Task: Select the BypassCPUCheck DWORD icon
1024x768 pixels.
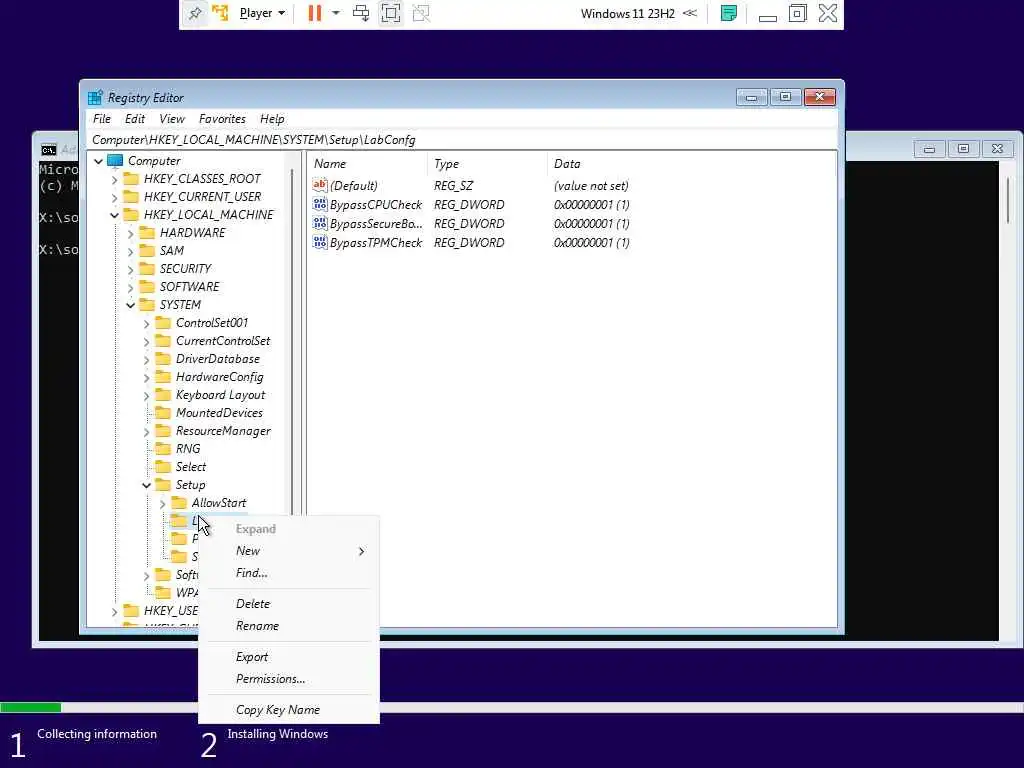Action: [x=319, y=204]
